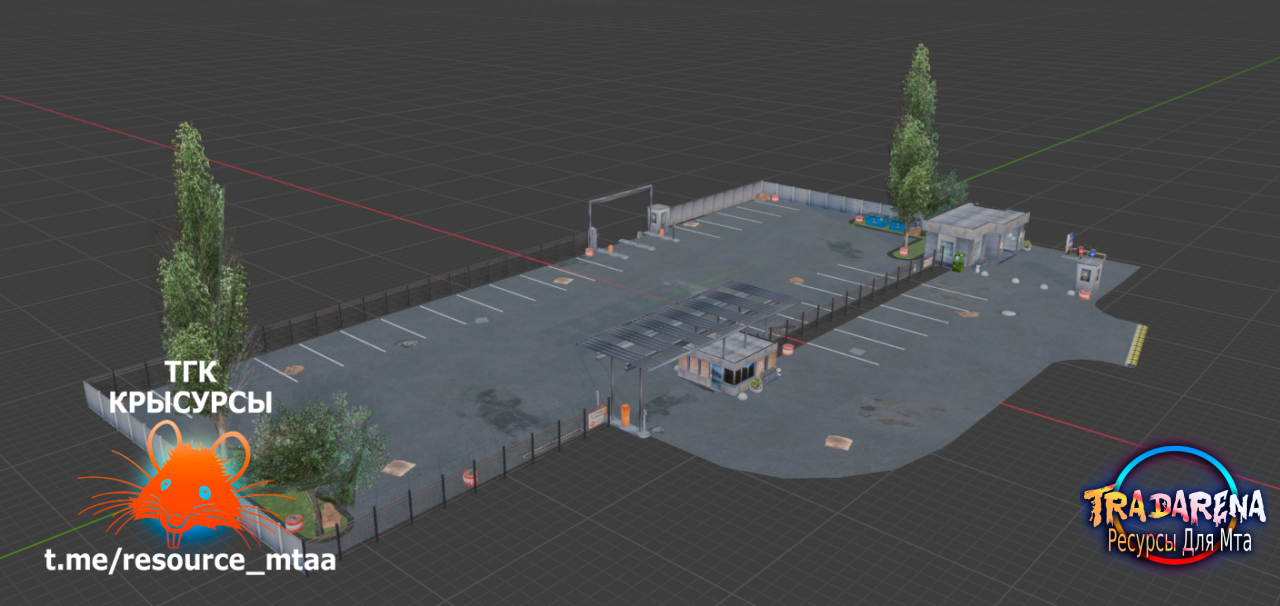This screenshot has height=606, width=1280.
Task: Select the blue flowerbed by the right tree
Action: point(880,222)
